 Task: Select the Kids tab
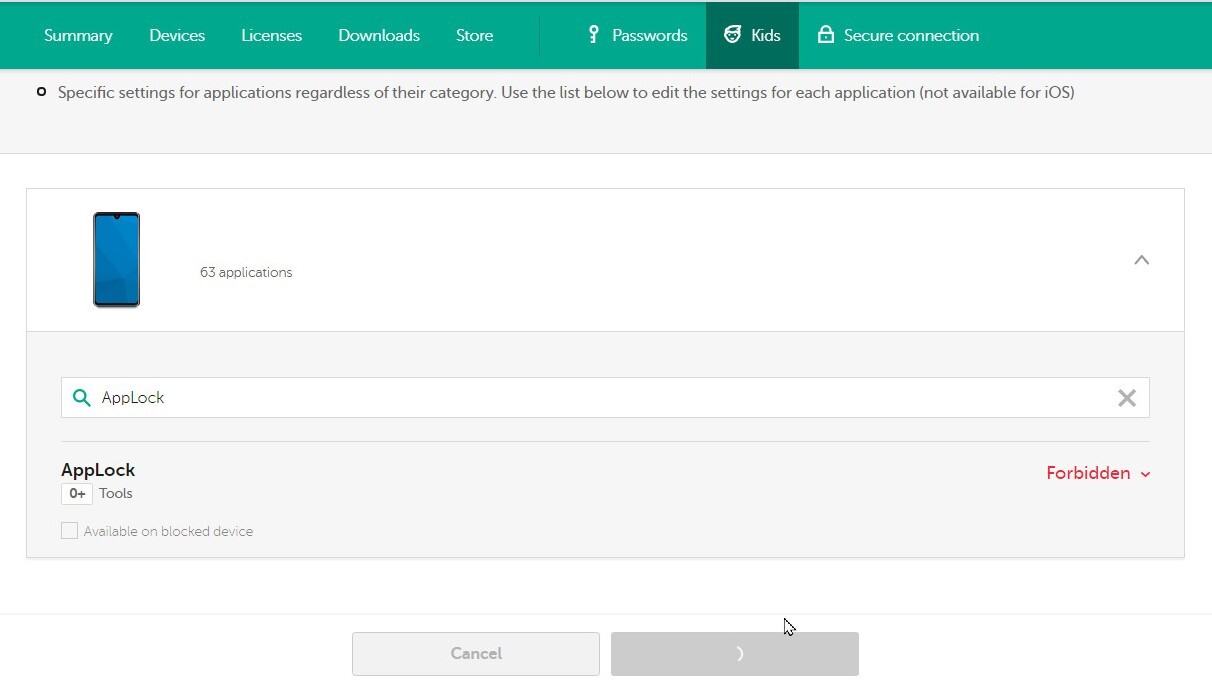coord(752,35)
